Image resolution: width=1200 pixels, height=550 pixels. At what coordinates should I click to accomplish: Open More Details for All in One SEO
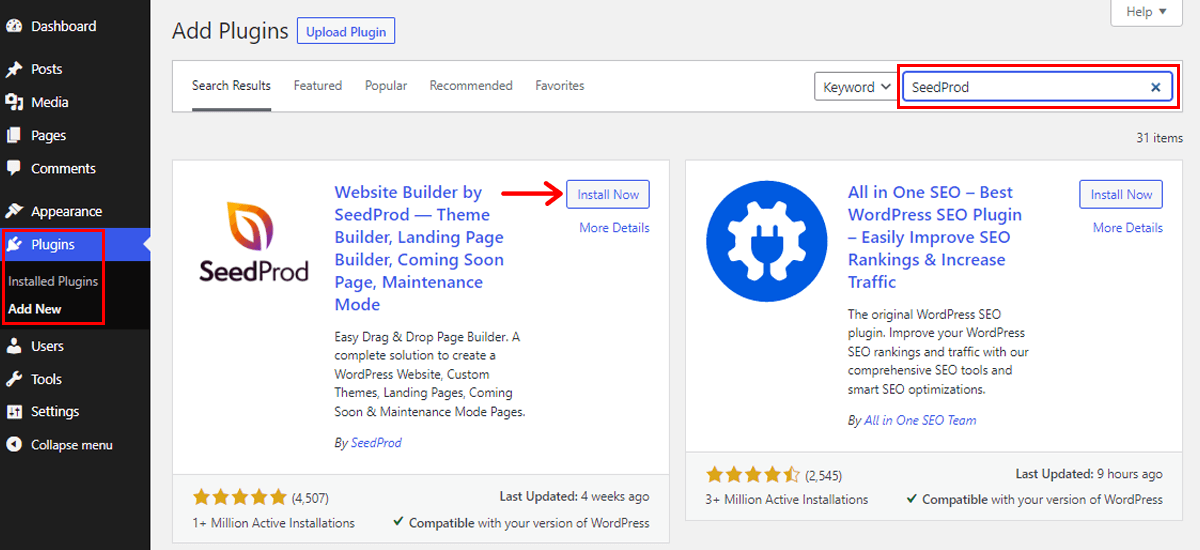(x=1127, y=228)
